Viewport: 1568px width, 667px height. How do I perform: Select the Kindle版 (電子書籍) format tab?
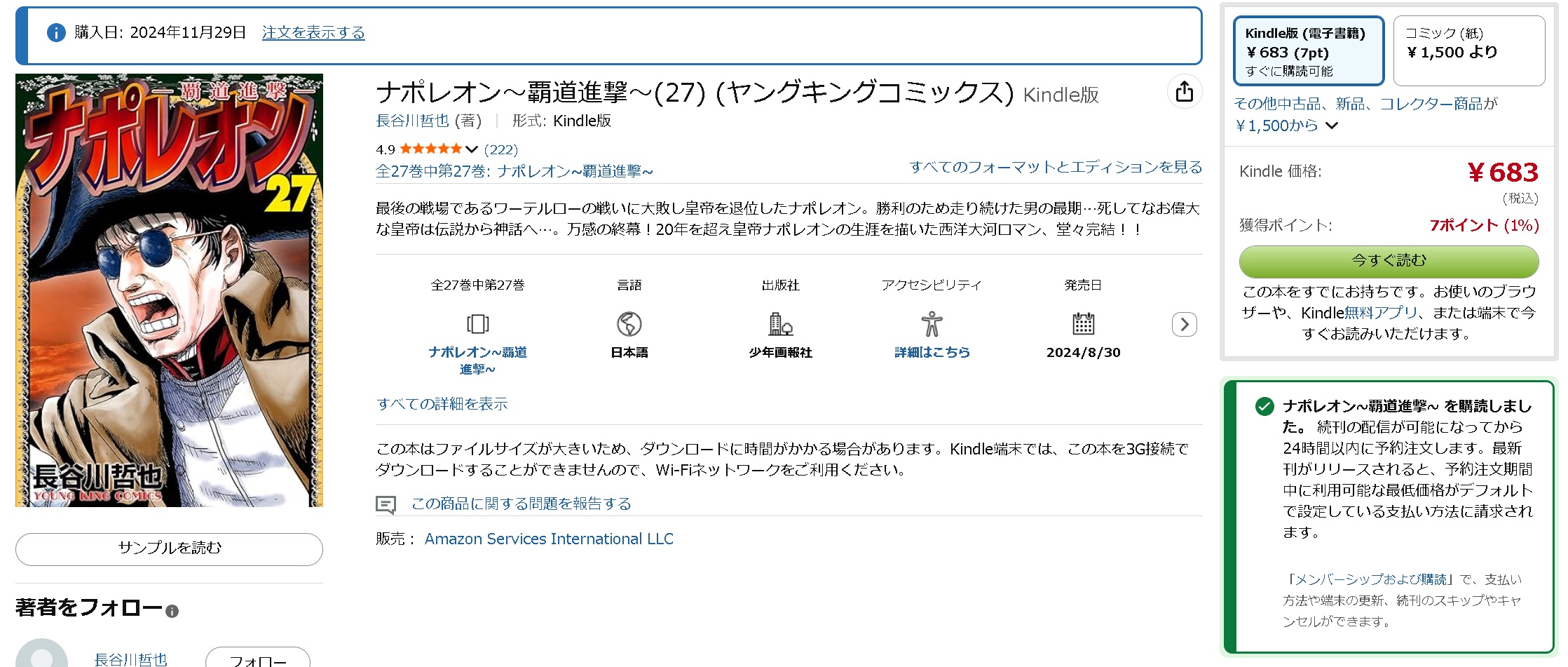(x=1308, y=51)
